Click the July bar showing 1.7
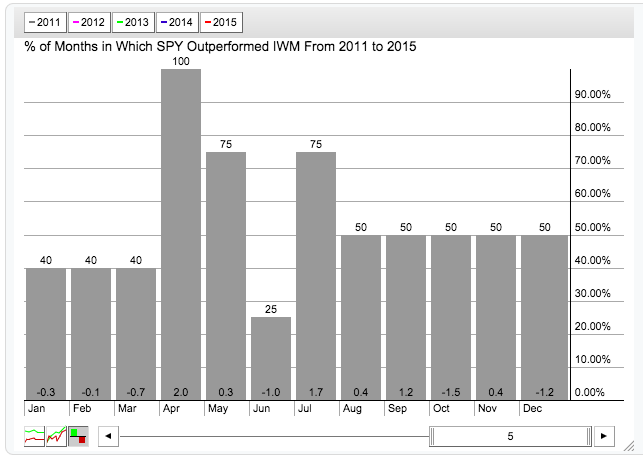This screenshot has width=643, height=456. [x=316, y=276]
